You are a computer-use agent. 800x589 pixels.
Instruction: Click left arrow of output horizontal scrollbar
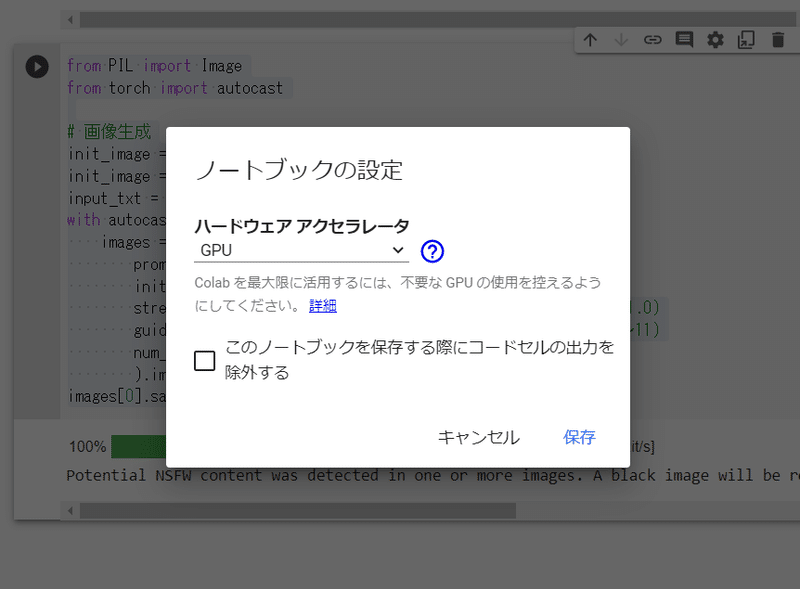pos(70,511)
